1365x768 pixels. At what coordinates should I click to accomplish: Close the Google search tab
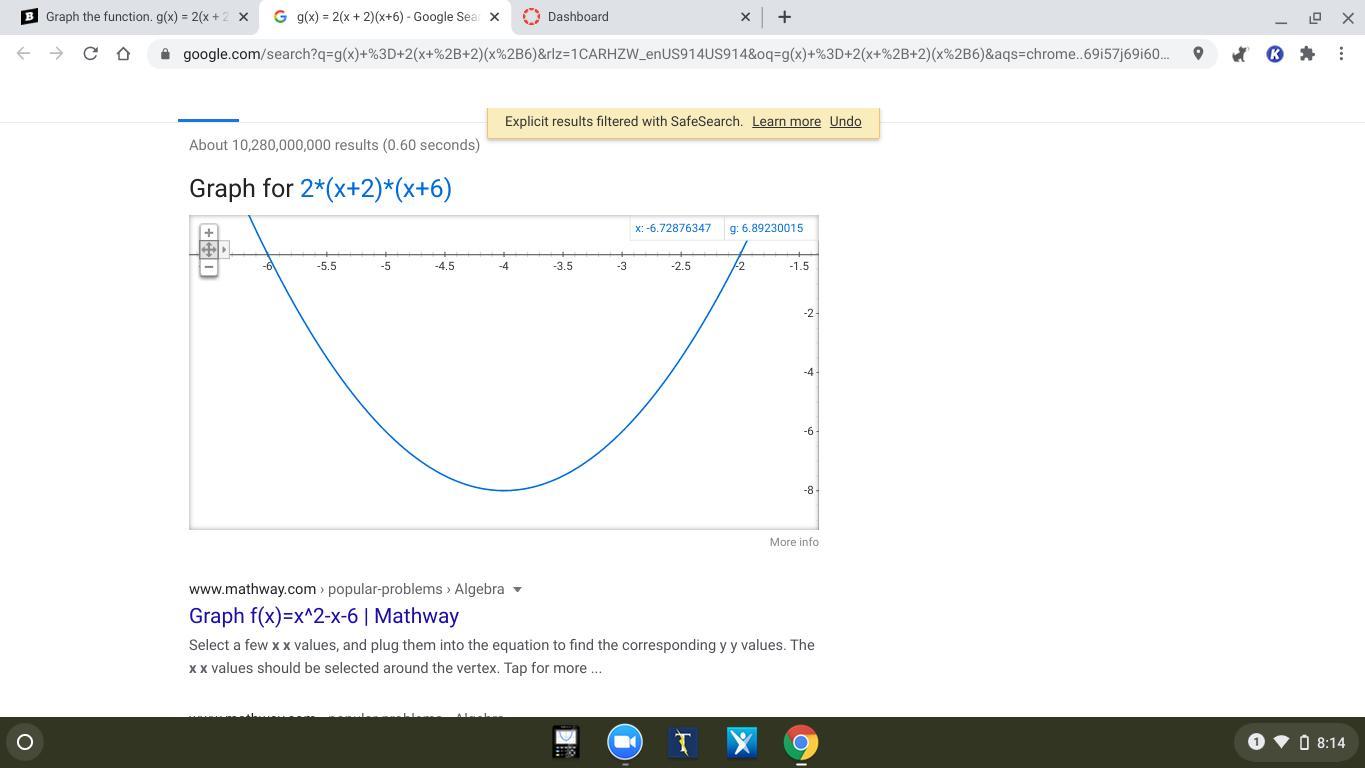click(x=494, y=17)
